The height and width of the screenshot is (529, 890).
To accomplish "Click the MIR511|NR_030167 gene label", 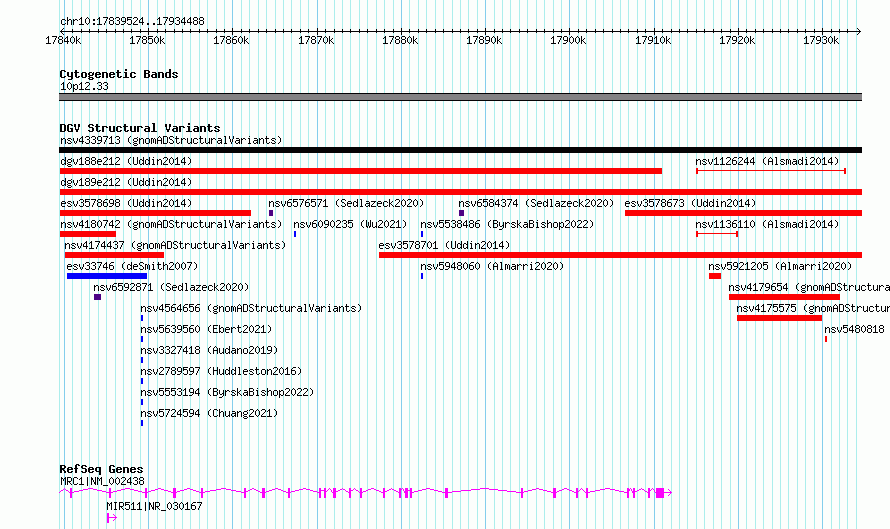I will coord(154,506).
